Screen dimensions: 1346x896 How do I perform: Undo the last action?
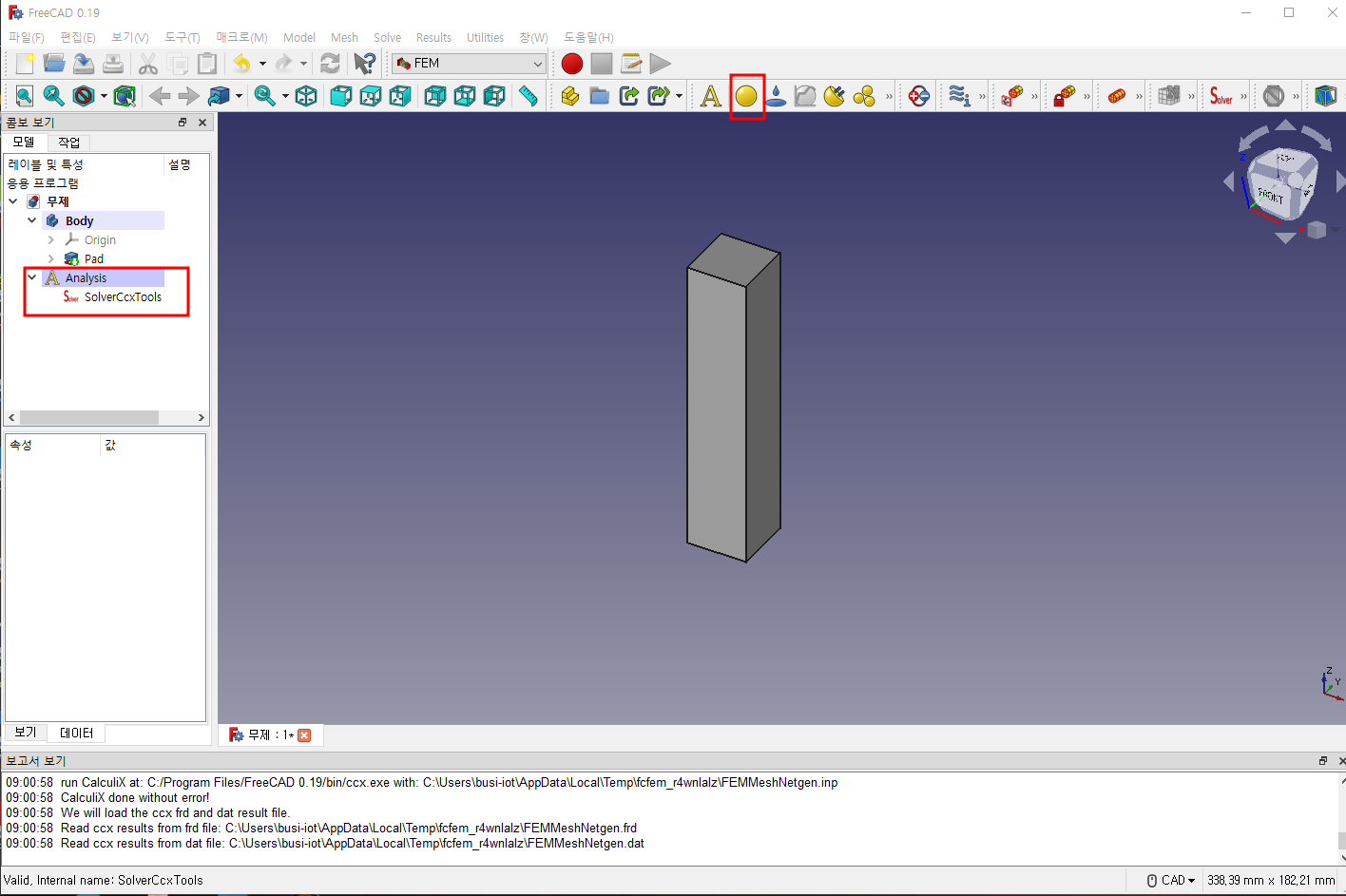(x=242, y=64)
